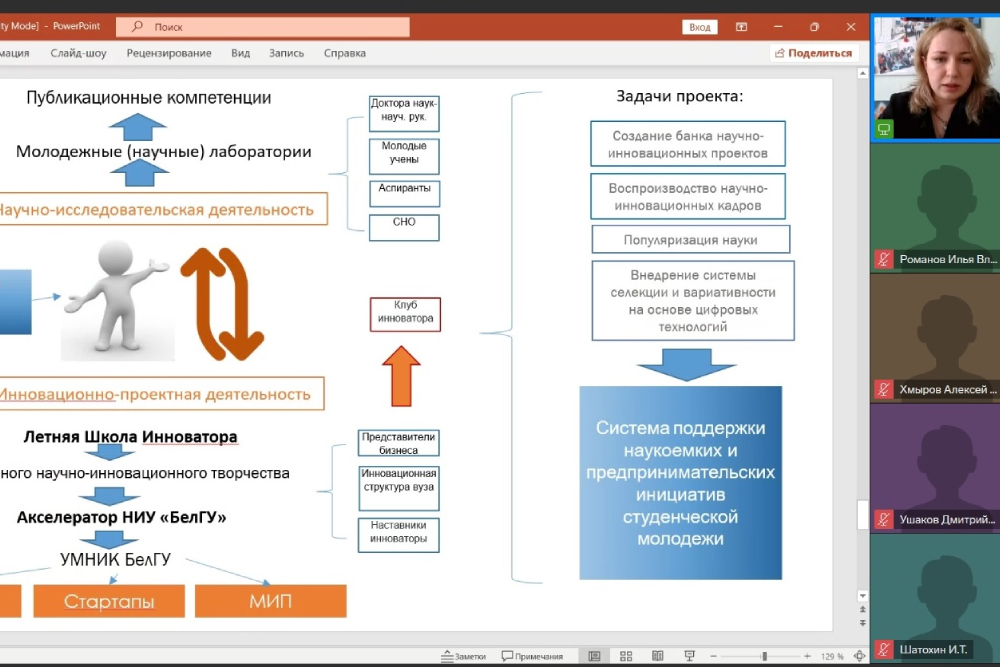Open the Заметки notes pane
The image size is (1000, 667).
click(x=464, y=656)
